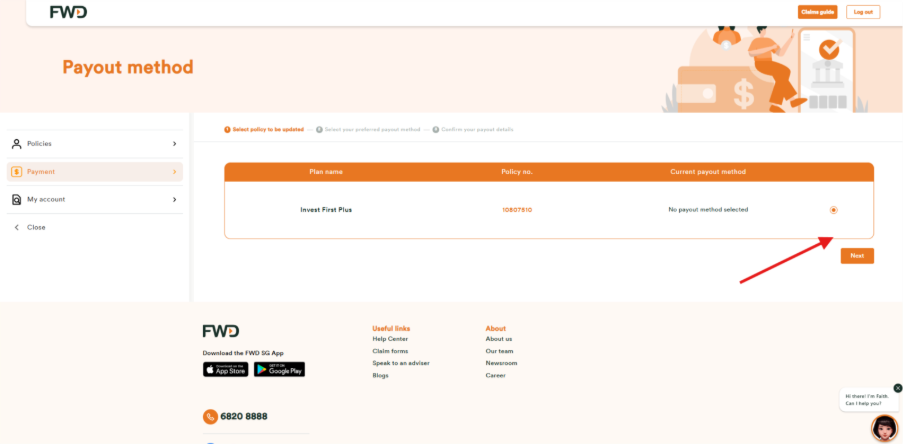Close the sidebar menu
Screen dimensions: 903x444
tap(36, 227)
